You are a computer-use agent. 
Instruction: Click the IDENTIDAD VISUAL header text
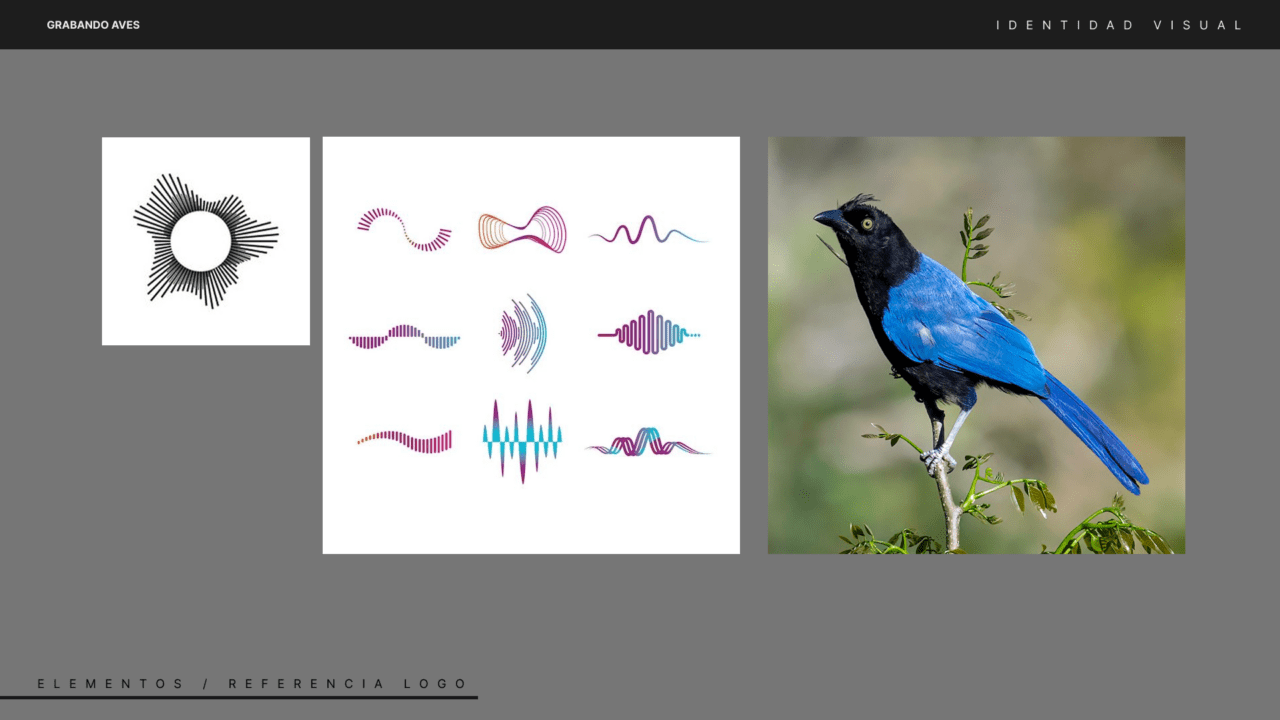(1119, 25)
